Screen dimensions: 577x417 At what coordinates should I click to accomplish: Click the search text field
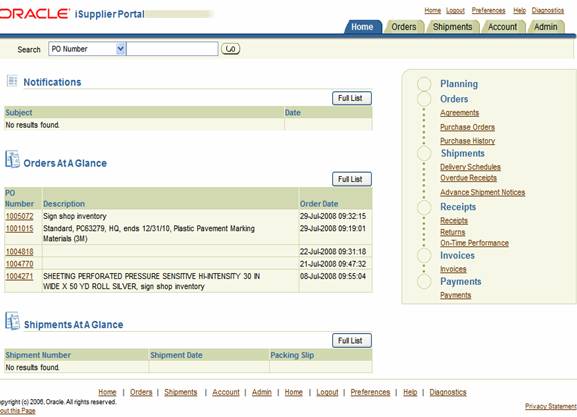click(172, 49)
